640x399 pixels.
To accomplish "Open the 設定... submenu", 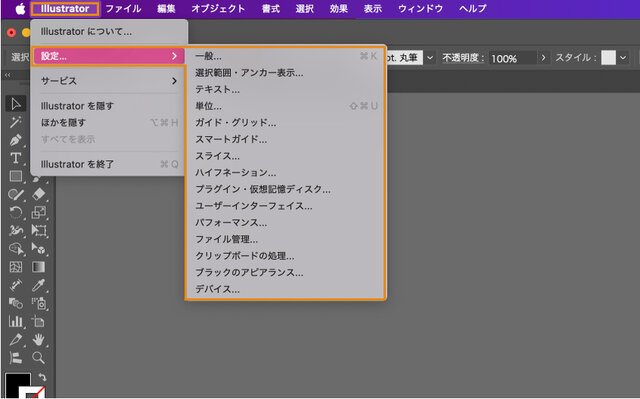I will [109, 56].
